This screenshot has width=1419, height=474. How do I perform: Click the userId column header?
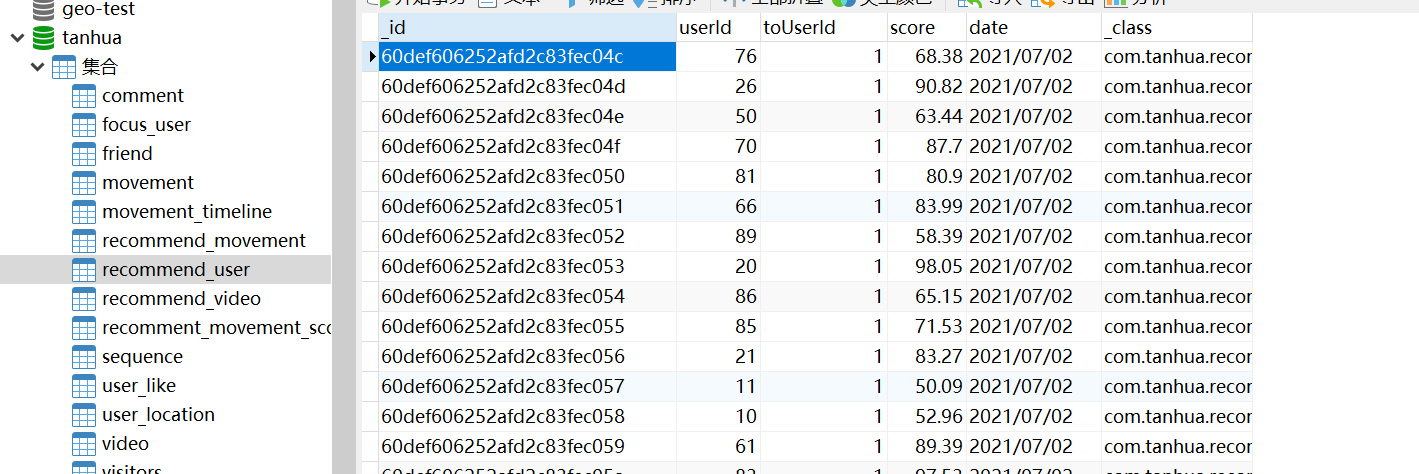[718, 28]
